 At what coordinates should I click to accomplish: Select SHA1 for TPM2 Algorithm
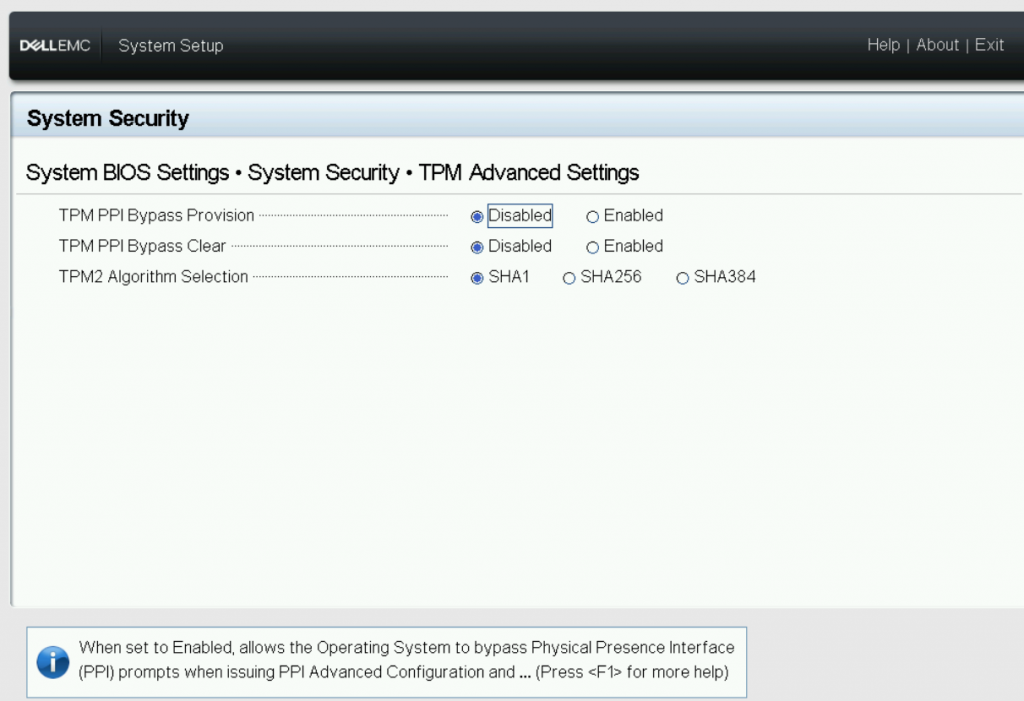coord(478,278)
